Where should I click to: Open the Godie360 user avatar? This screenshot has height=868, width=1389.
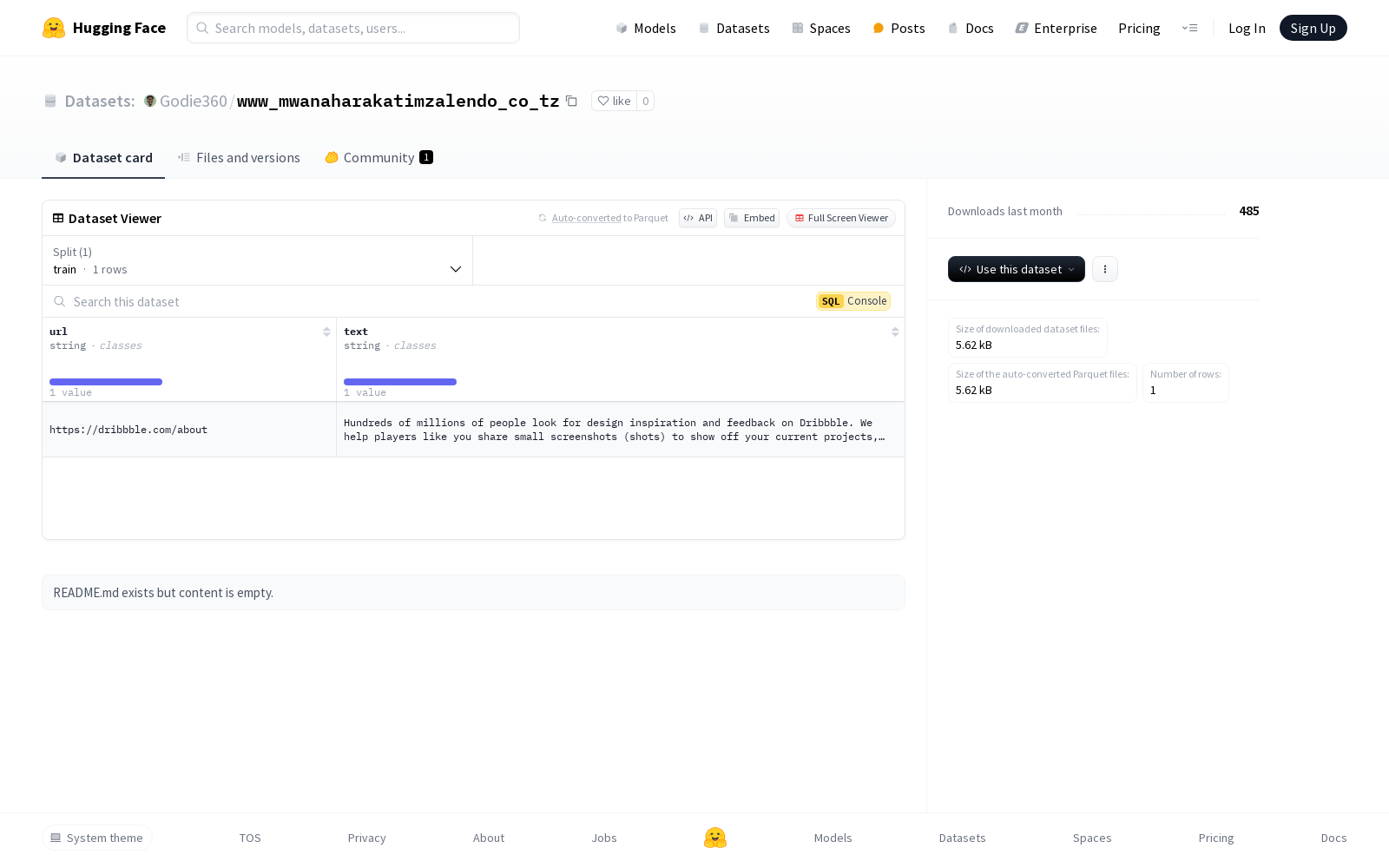(150, 101)
